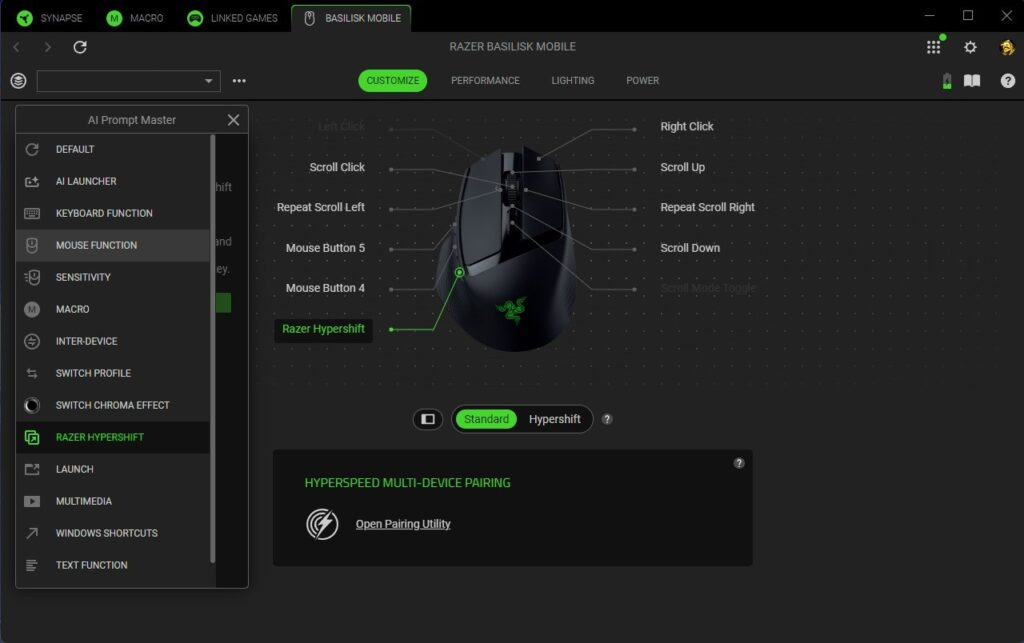Click the green hotspot on the mouse image

coord(459,272)
